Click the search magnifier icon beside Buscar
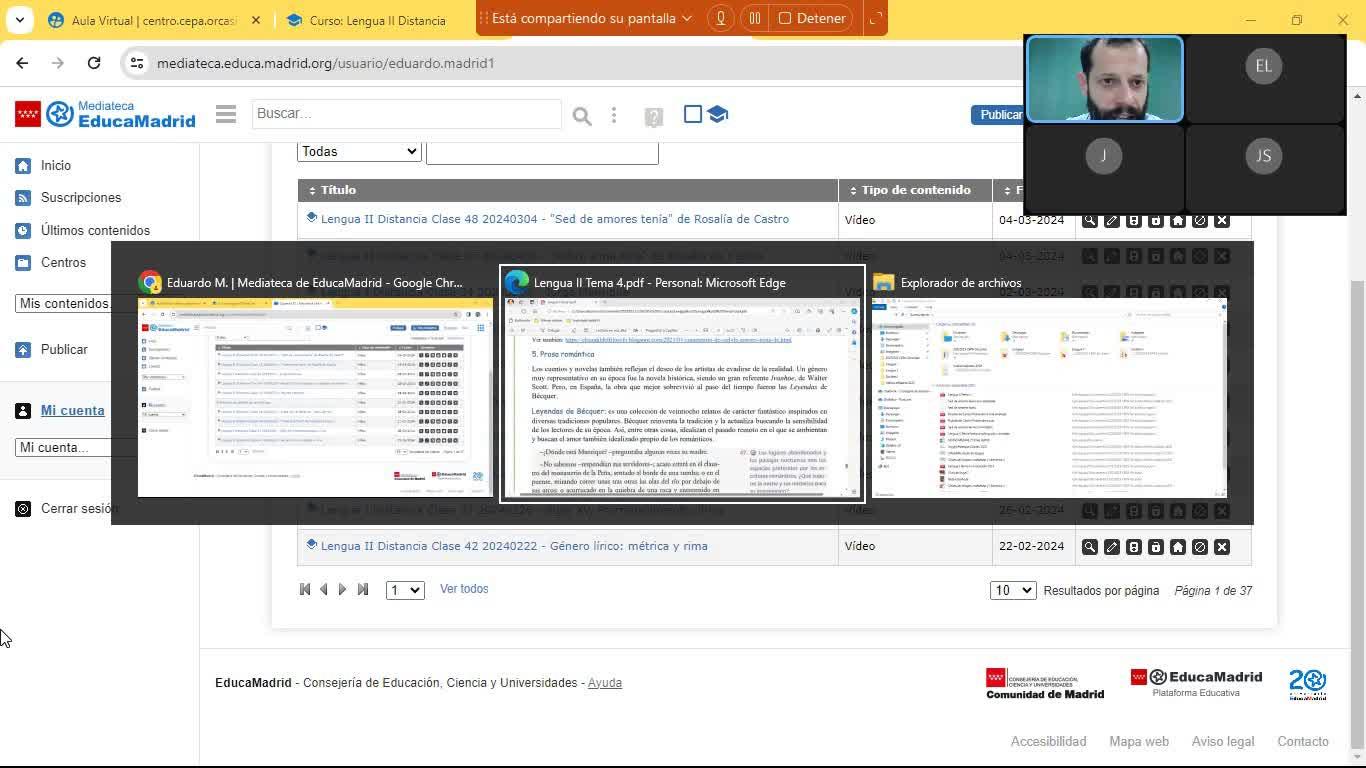The width and height of the screenshot is (1366, 768). (582, 116)
